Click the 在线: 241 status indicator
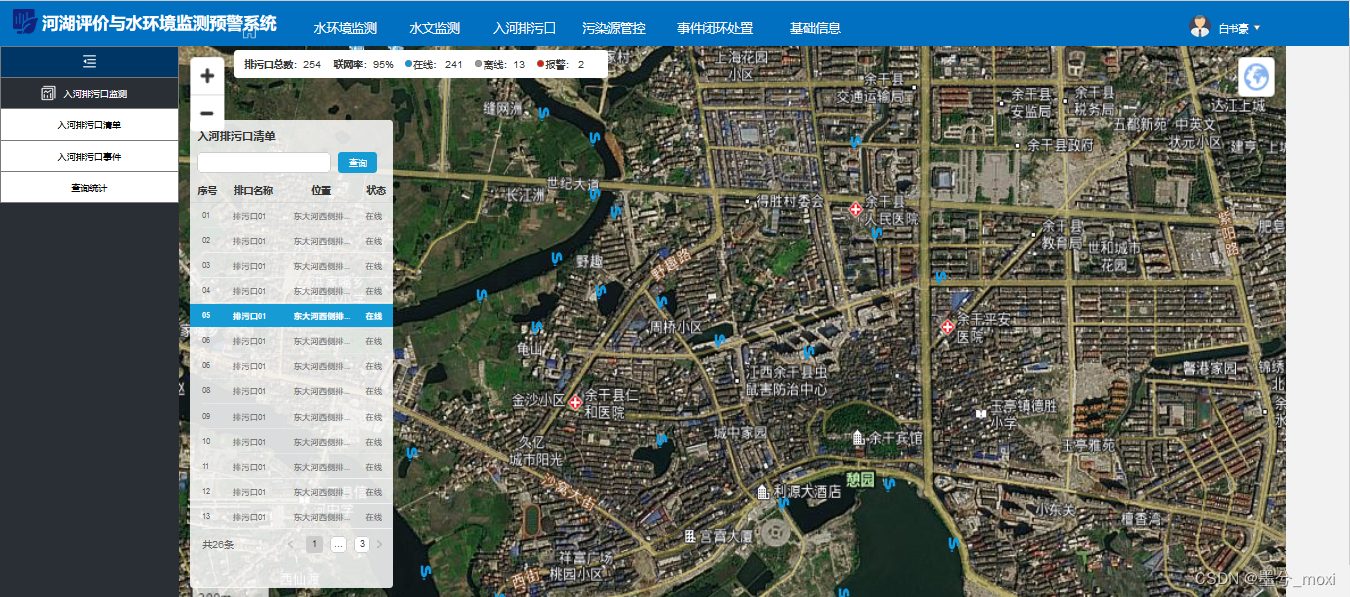The image size is (1350, 597). coord(433,64)
